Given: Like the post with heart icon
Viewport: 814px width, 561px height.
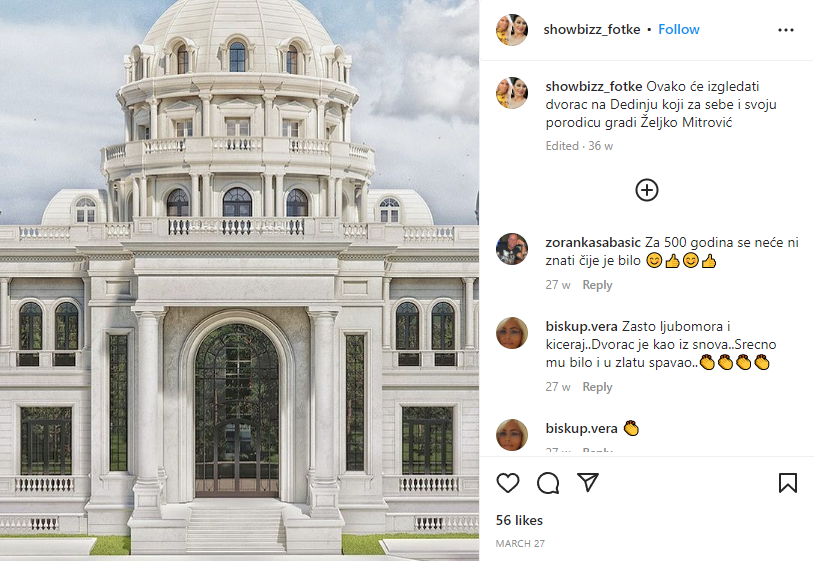Looking at the screenshot, I should [508, 483].
